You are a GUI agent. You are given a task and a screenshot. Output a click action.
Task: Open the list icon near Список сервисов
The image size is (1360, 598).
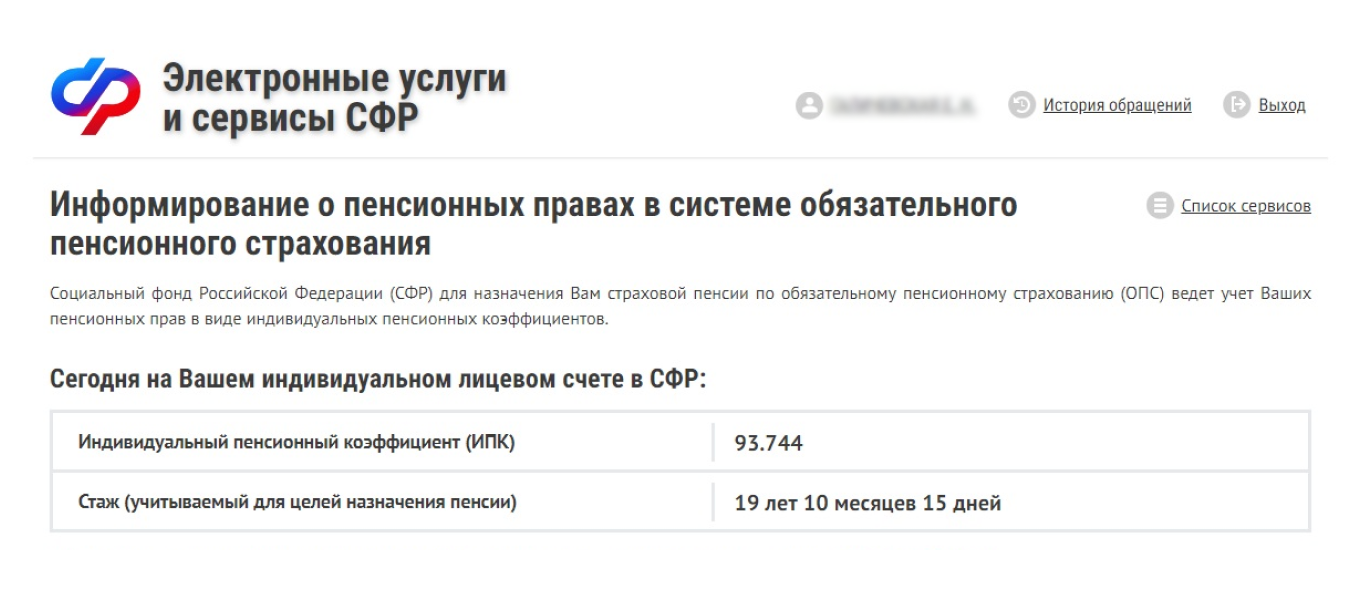pyautogui.click(x=1158, y=205)
